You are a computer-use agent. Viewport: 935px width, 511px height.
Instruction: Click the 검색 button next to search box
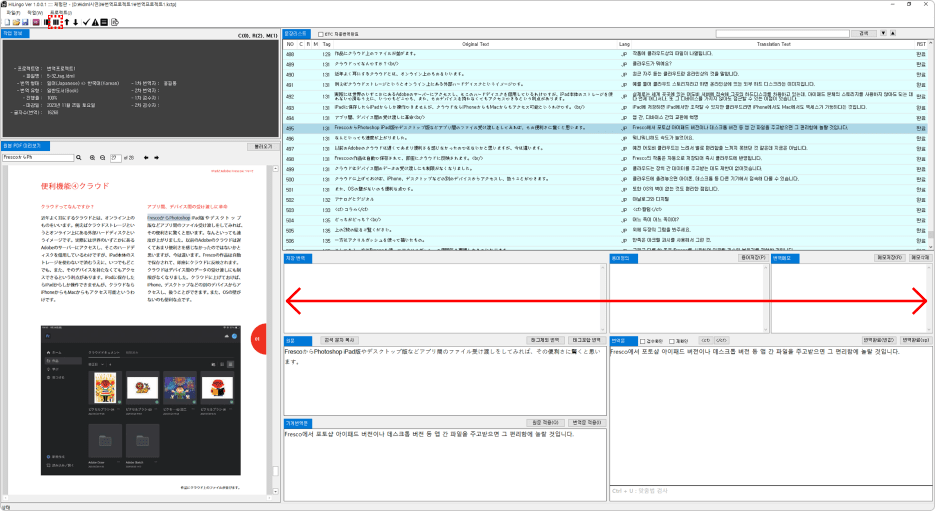point(863,33)
